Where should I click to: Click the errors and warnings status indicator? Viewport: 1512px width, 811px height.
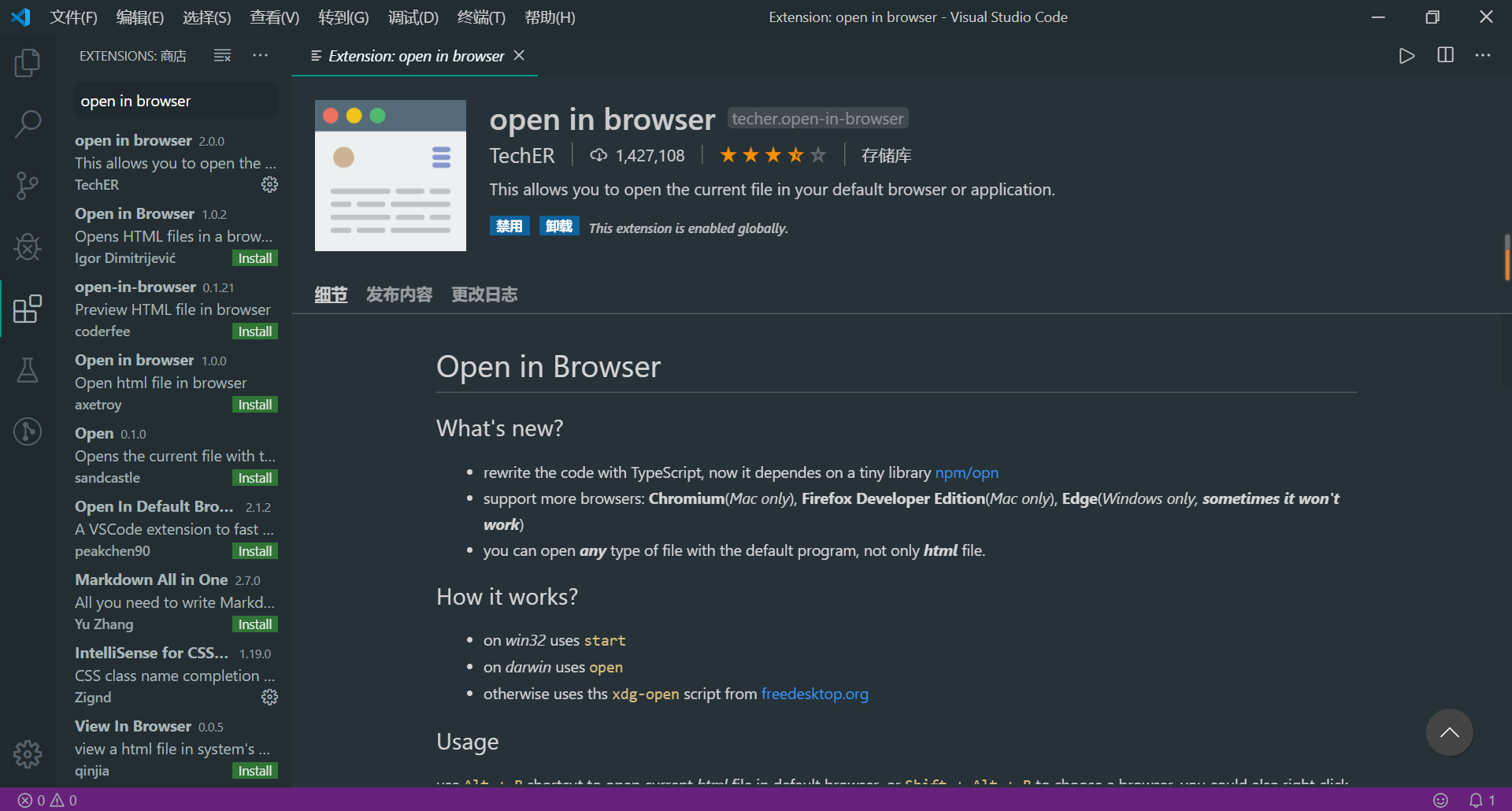point(47,800)
